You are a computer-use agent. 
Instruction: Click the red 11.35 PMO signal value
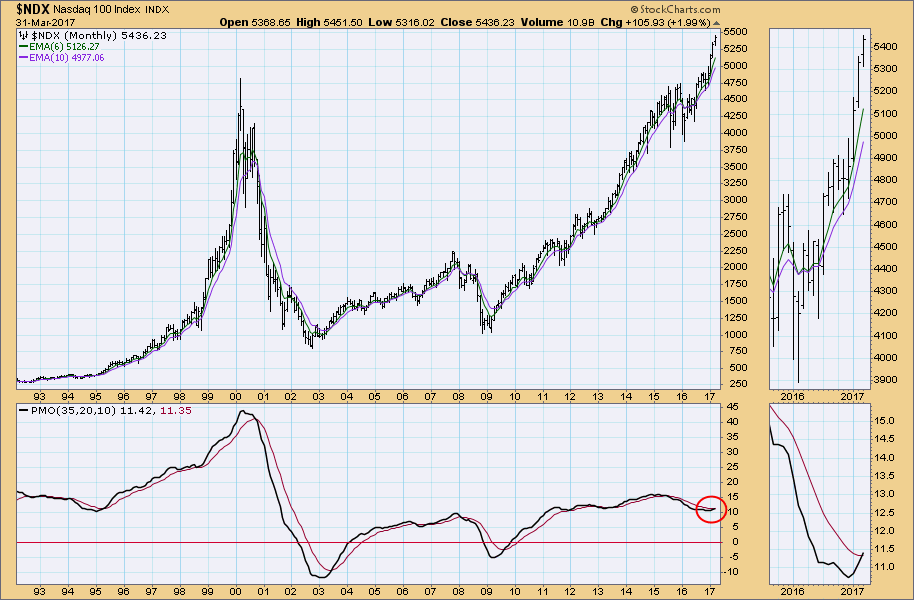(x=175, y=410)
